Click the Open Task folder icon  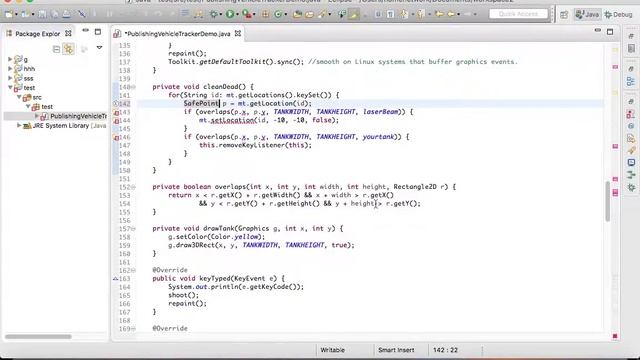[x=309, y=14]
